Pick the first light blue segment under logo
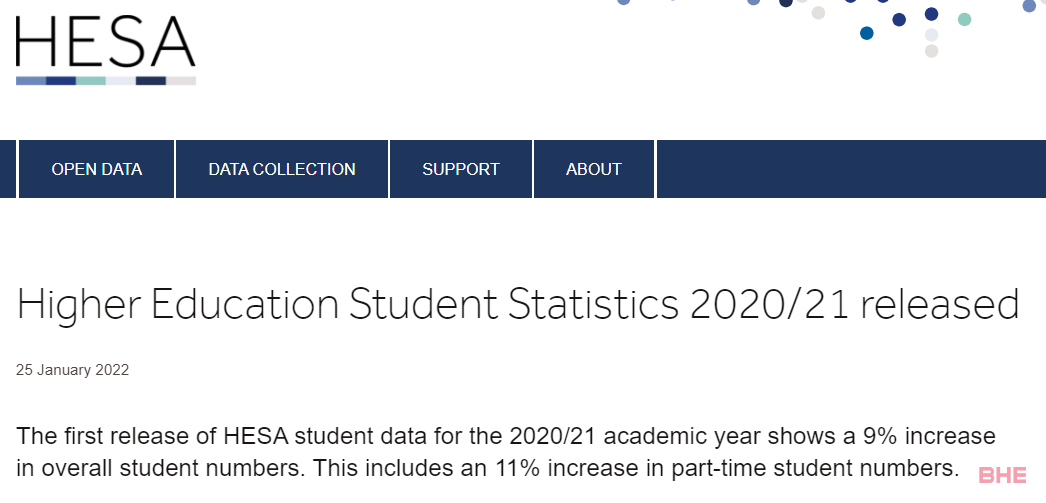 tap(31, 81)
